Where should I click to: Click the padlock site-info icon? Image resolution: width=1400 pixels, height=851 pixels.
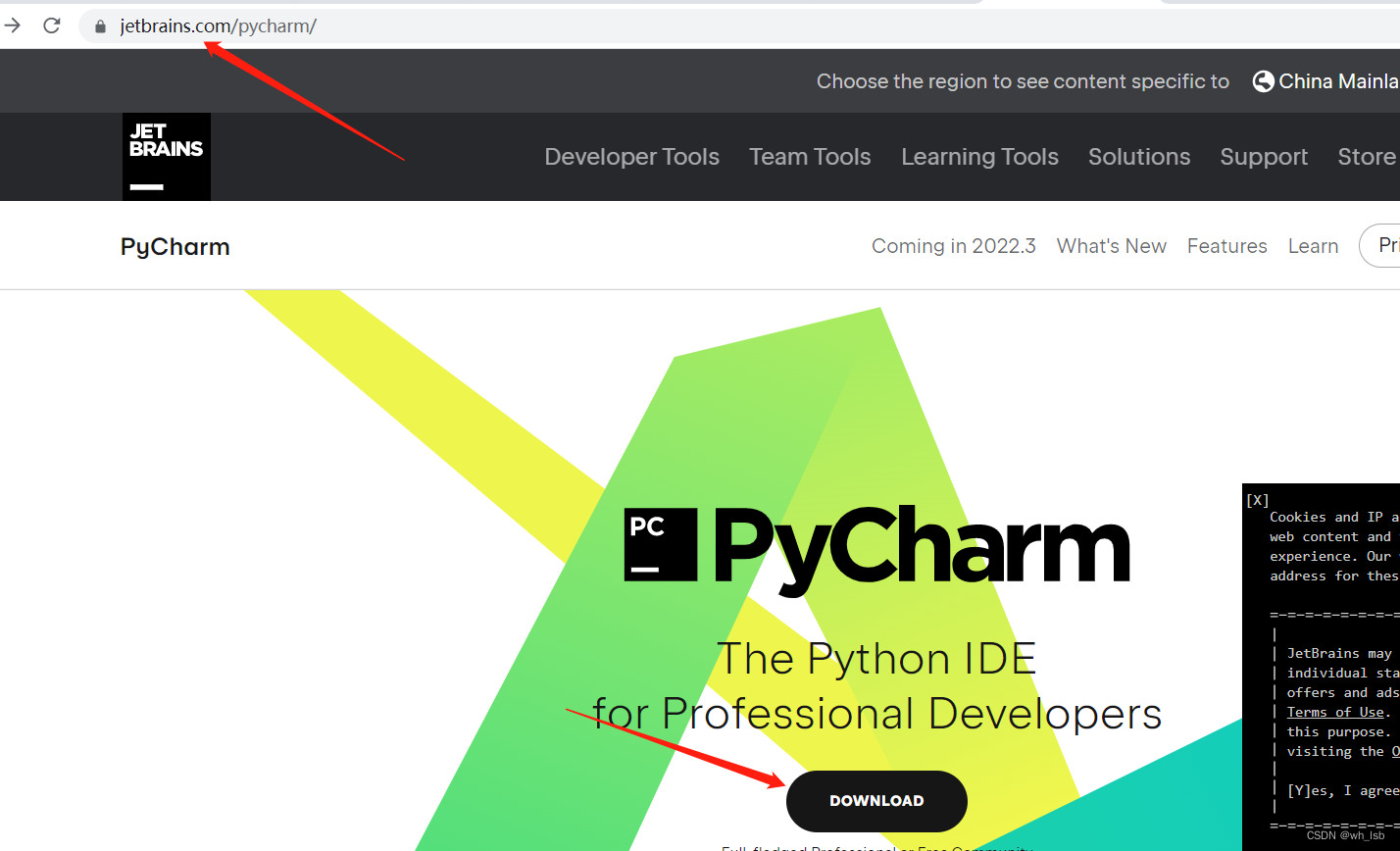[x=99, y=26]
